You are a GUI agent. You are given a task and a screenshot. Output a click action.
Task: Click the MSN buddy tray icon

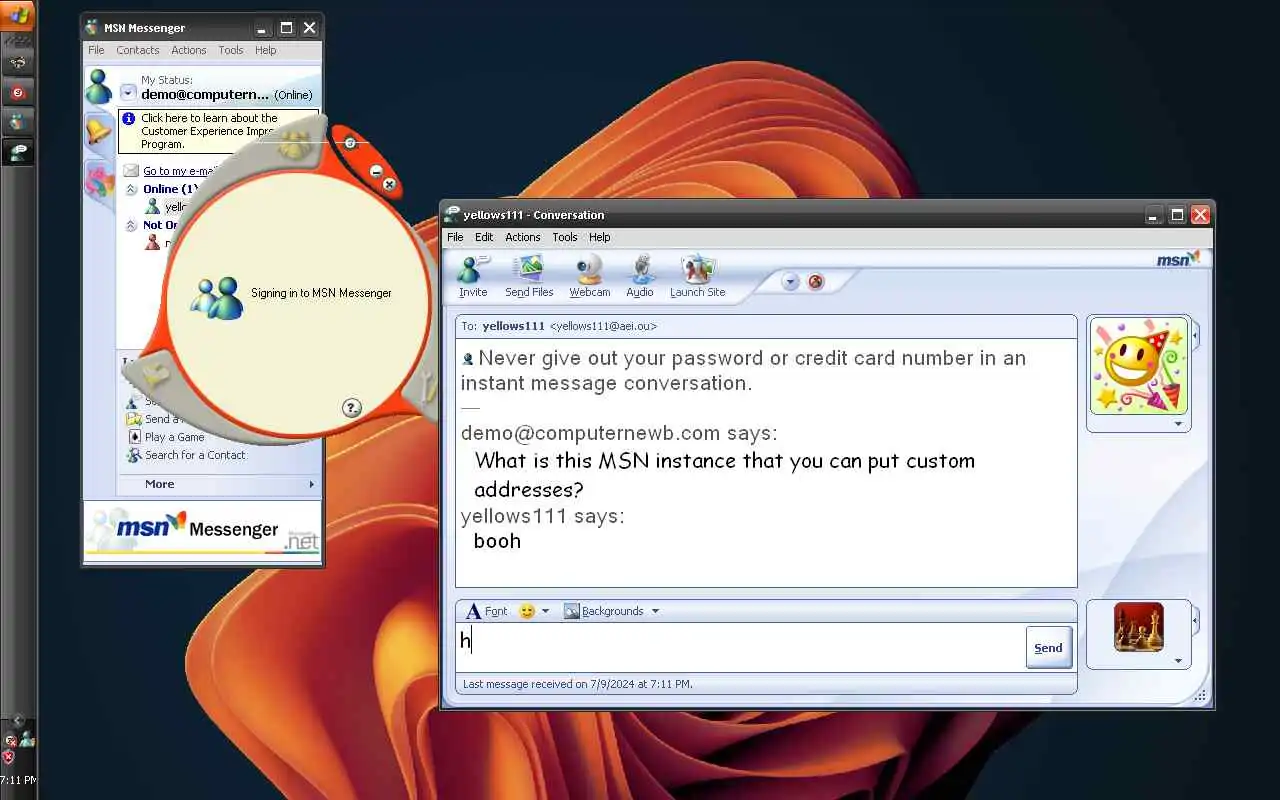pos(26,738)
